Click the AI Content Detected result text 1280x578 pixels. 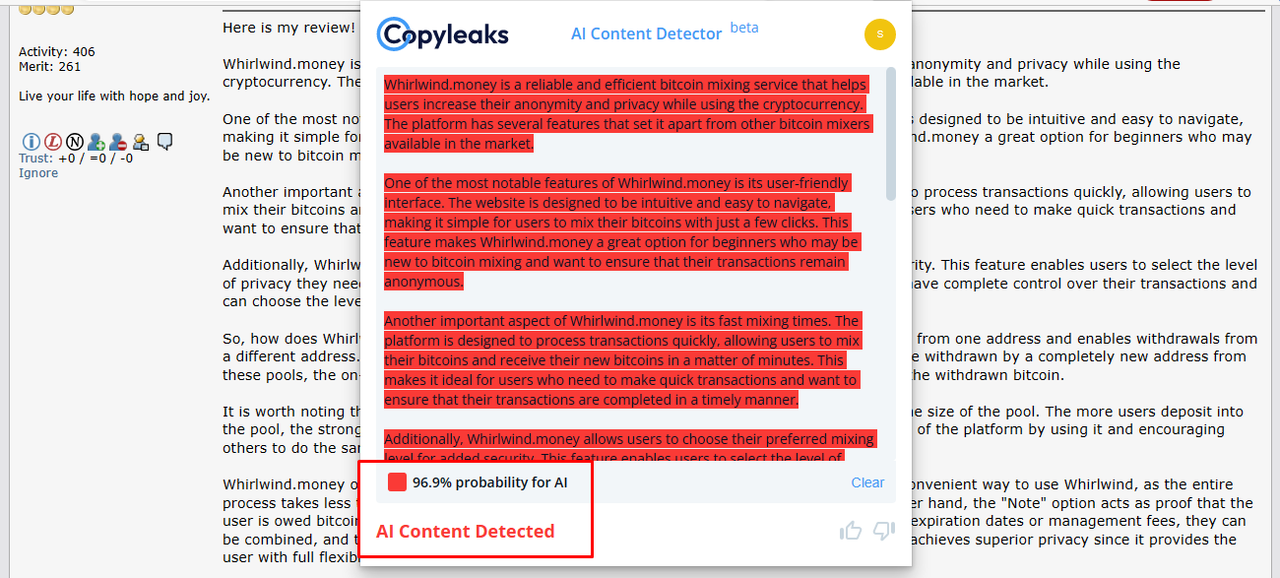point(465,531)
